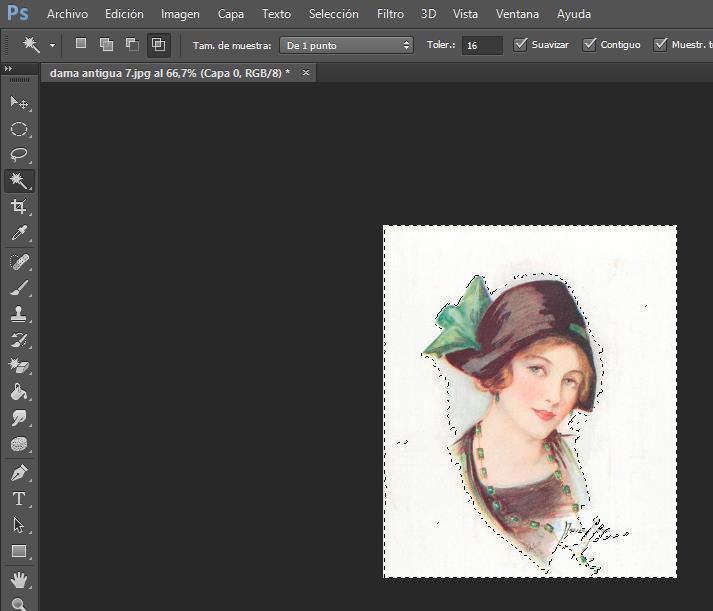Select the Elliptical Marquee tool

[x=19, y=129]
